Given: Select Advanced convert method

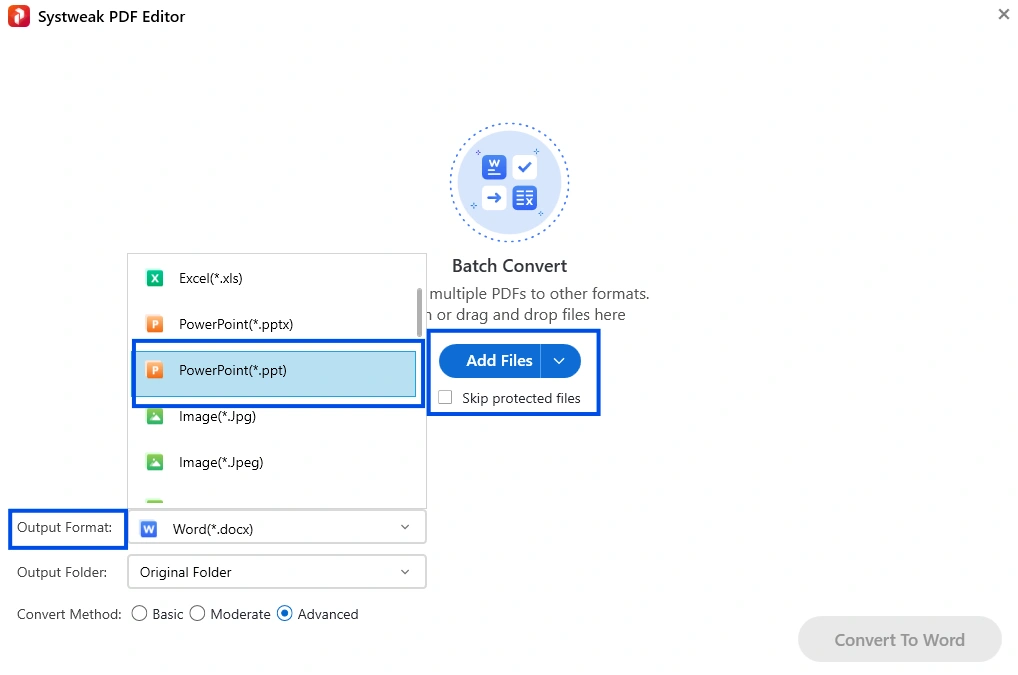Looking at the screenshot, I should (x=284, y=613).
